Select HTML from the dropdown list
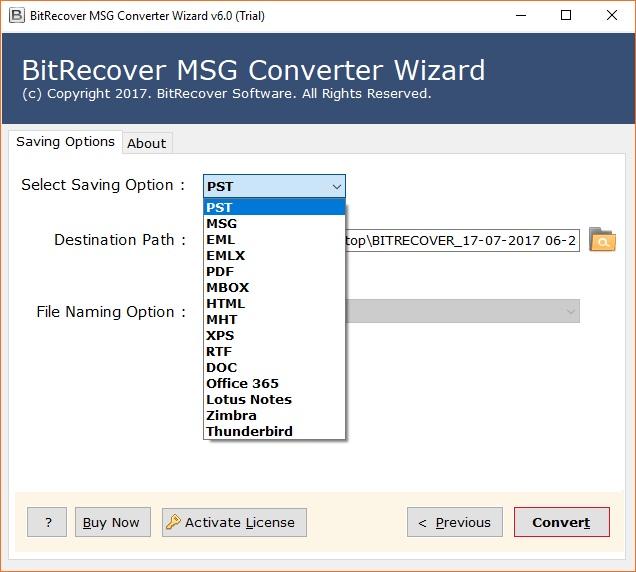 (274, 303)
